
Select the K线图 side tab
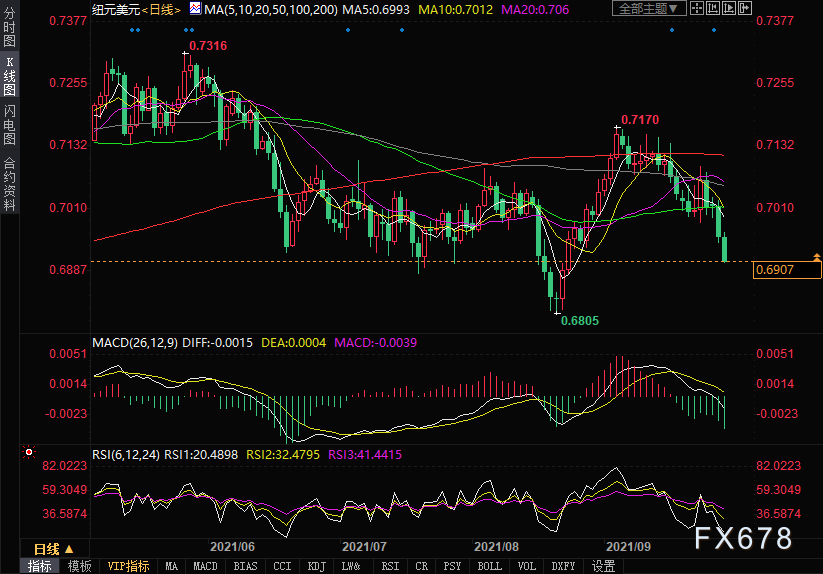(9, 76)
